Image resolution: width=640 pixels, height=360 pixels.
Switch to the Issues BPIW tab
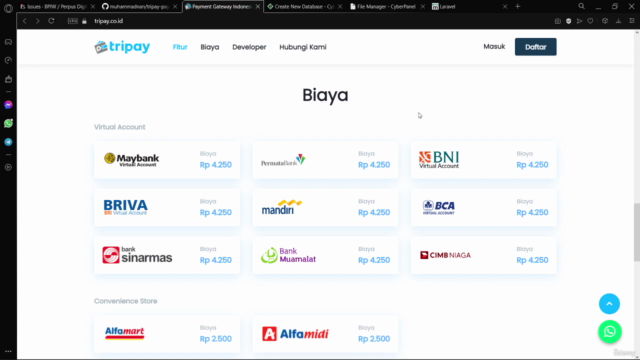click(x=56, y=7)
